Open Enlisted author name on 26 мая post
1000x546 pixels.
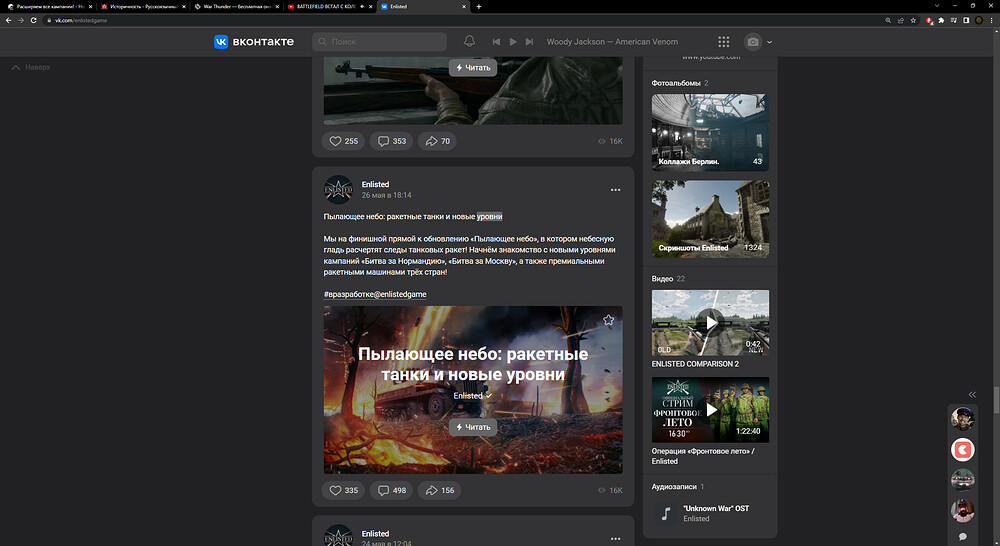coord(375,184)
